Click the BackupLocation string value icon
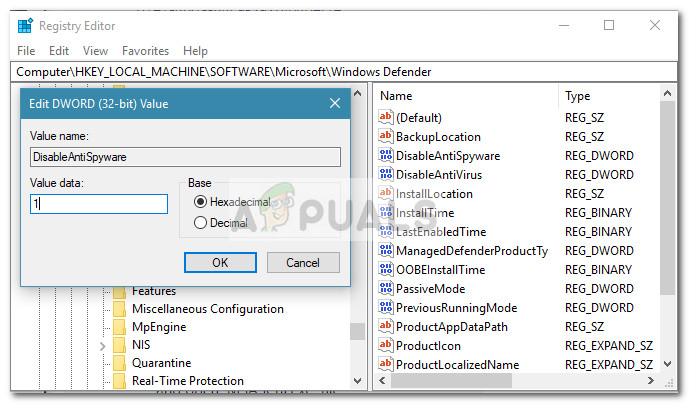This screenshot has width=689, height=404. [385, 136]
